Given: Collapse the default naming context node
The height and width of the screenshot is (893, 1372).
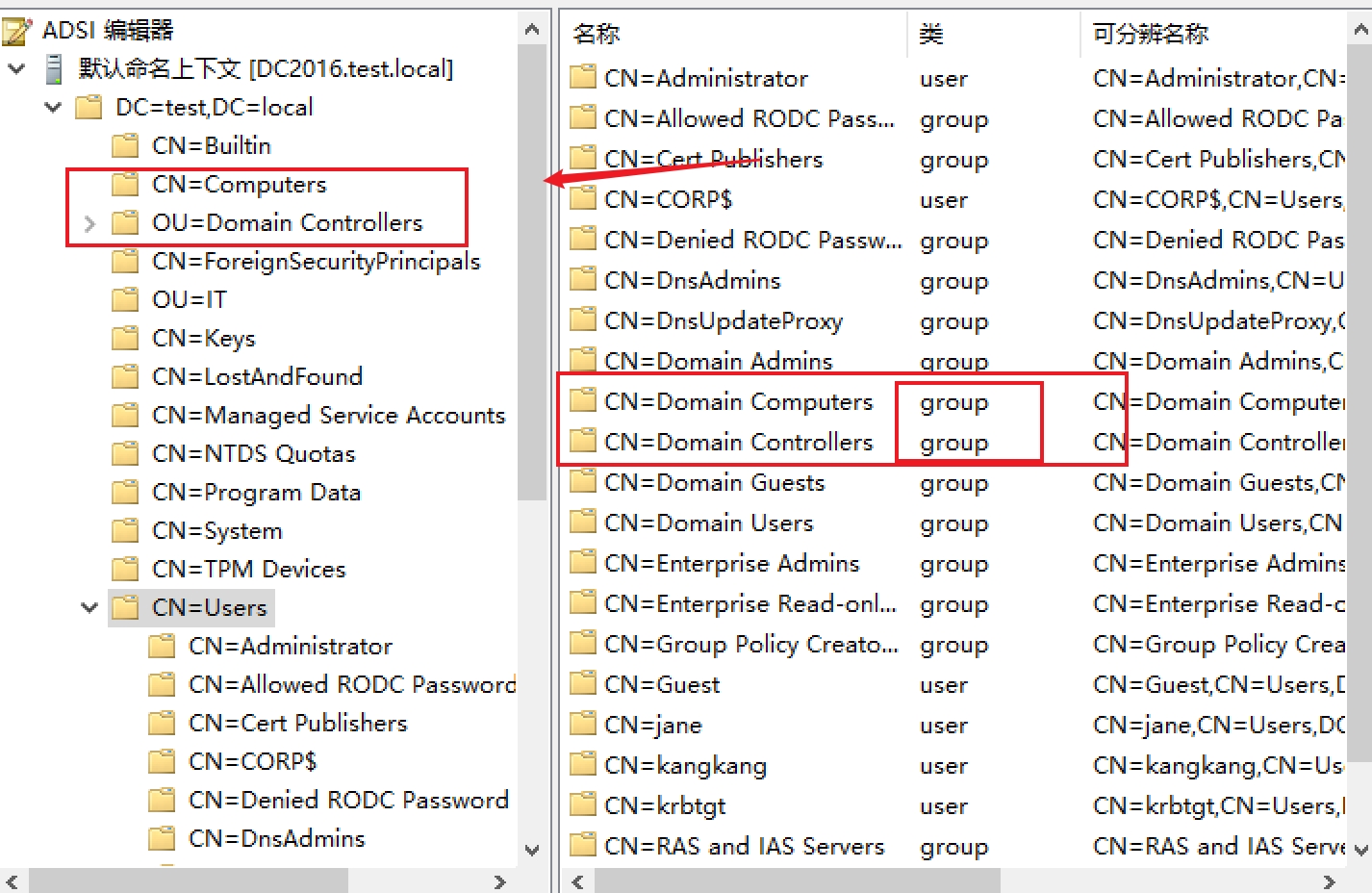Looking at the screenshot, I should (x=16, y=69).
